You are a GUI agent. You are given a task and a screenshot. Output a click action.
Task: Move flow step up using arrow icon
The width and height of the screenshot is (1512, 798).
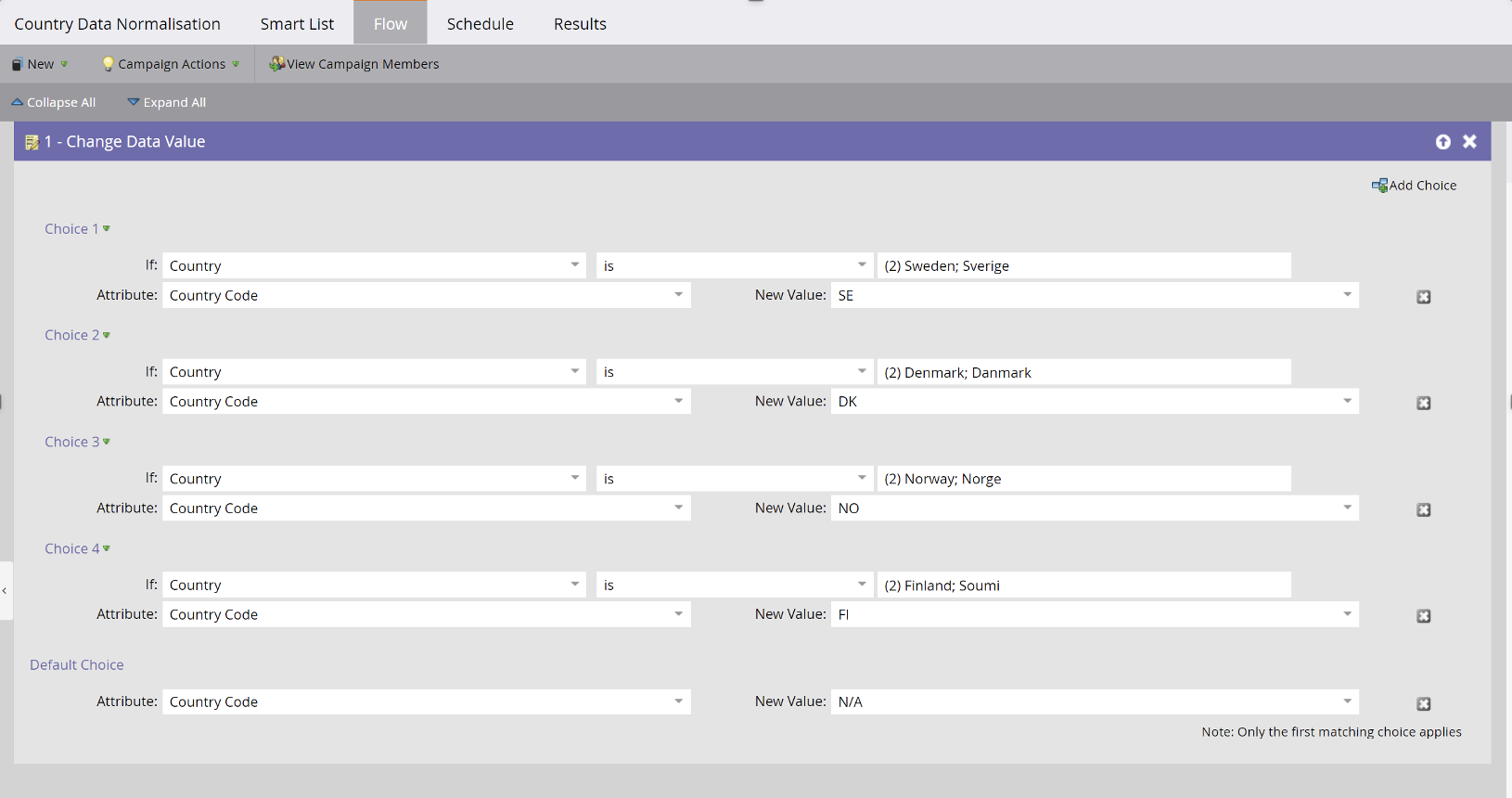pyautogui.click(x=1442, y=141)
